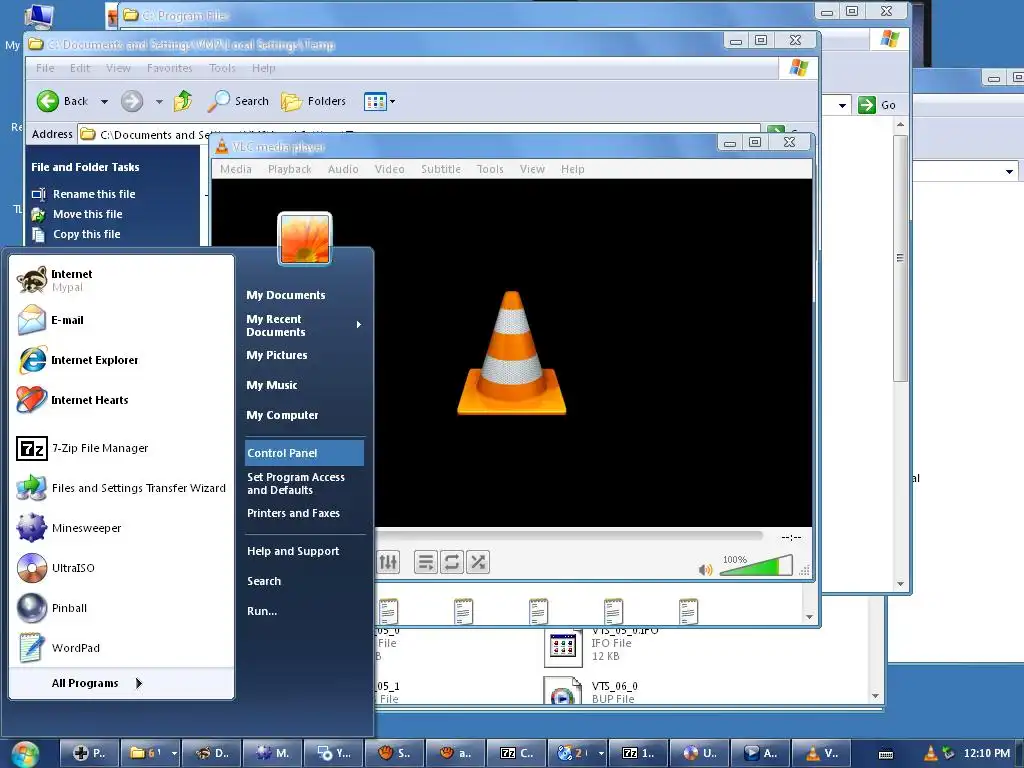The image size is (1024, 768).
Task: Switch to UltraISO taskbar button
Action: (x=700, y=753)
